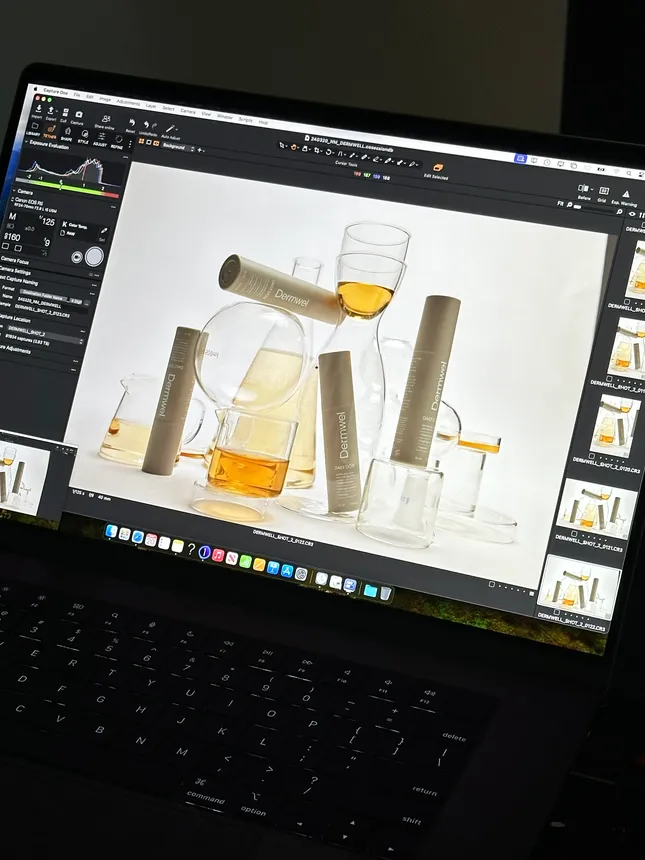
Task: Tick checkbox under DERMWELL_SHOT_2_0122.CR3 thumbnail
Action: click(x=558, y=612)
